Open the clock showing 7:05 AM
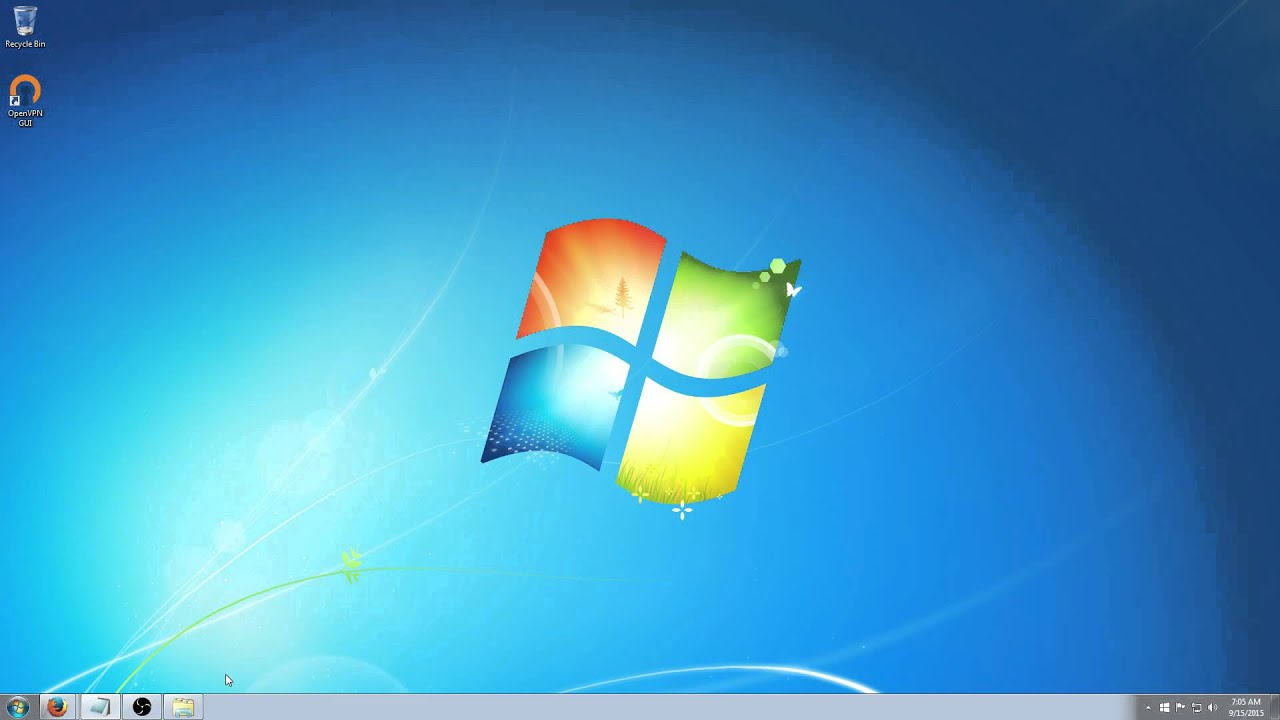 [1245, 708]
